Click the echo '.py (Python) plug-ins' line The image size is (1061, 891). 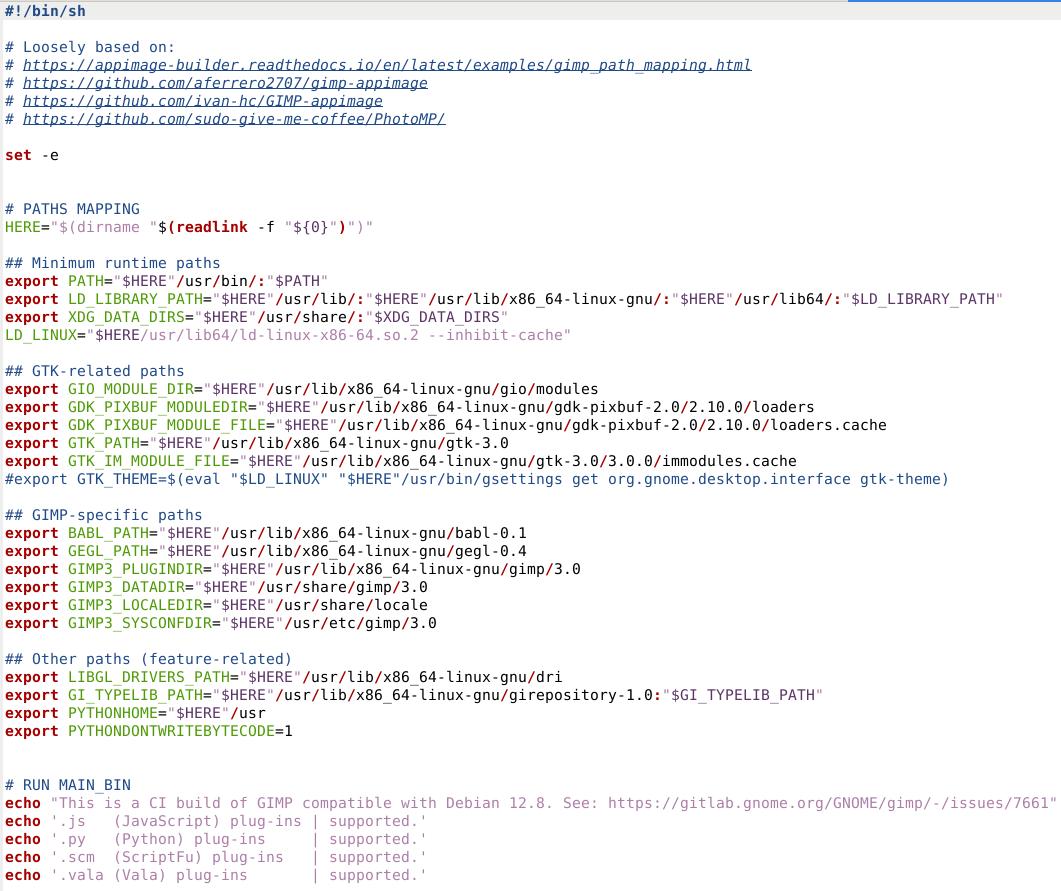(x=215, y=839)
